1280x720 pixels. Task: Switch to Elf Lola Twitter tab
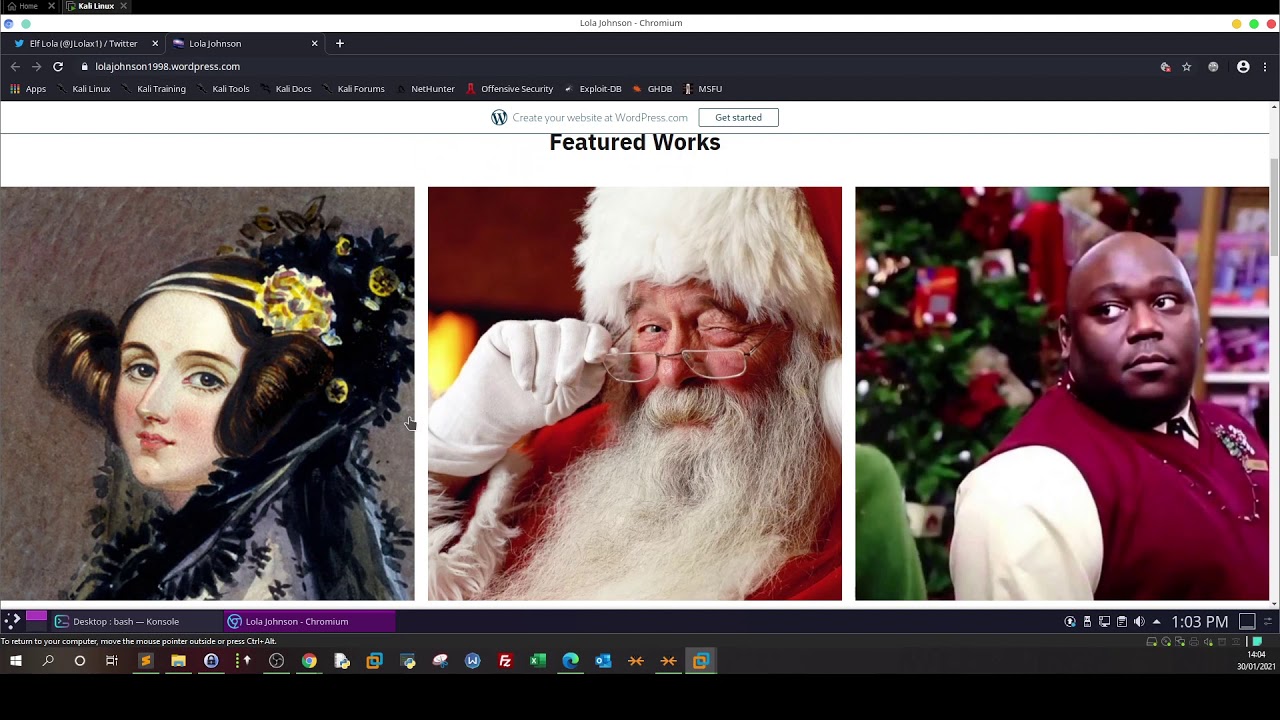coord(84,44)
